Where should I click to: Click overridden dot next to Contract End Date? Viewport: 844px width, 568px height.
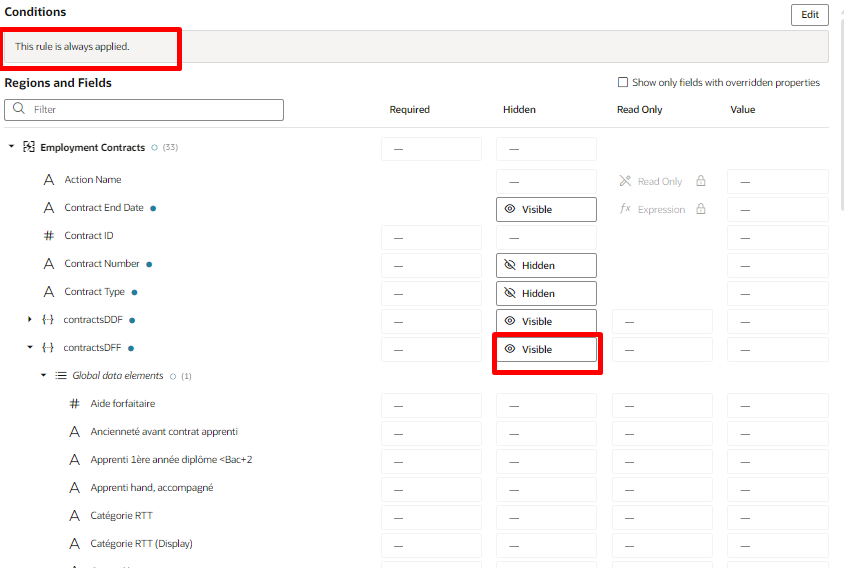pyautogui.click(x=153, y=208)
